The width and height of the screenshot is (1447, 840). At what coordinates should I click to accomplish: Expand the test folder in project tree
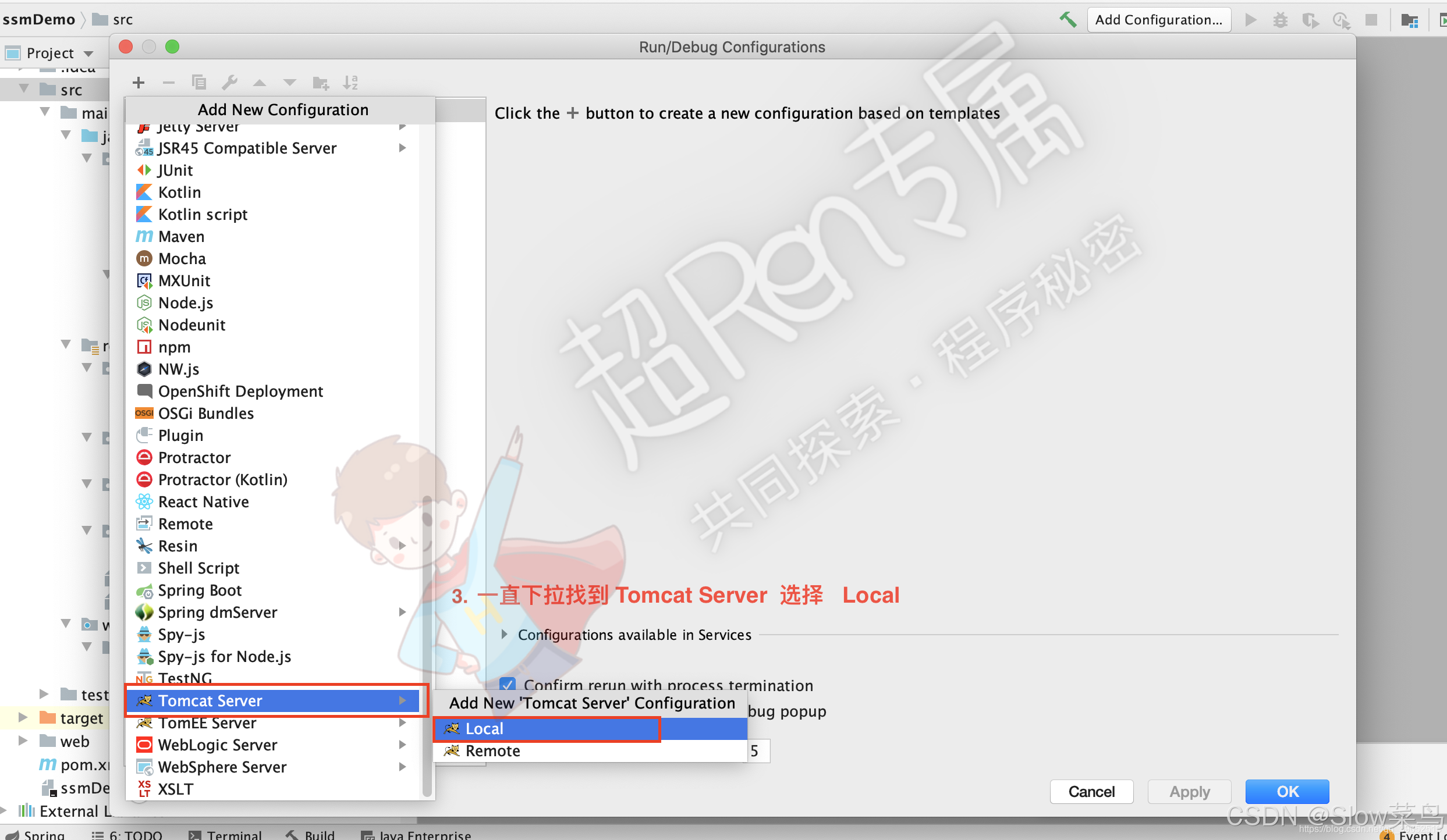tap(44, 693)
